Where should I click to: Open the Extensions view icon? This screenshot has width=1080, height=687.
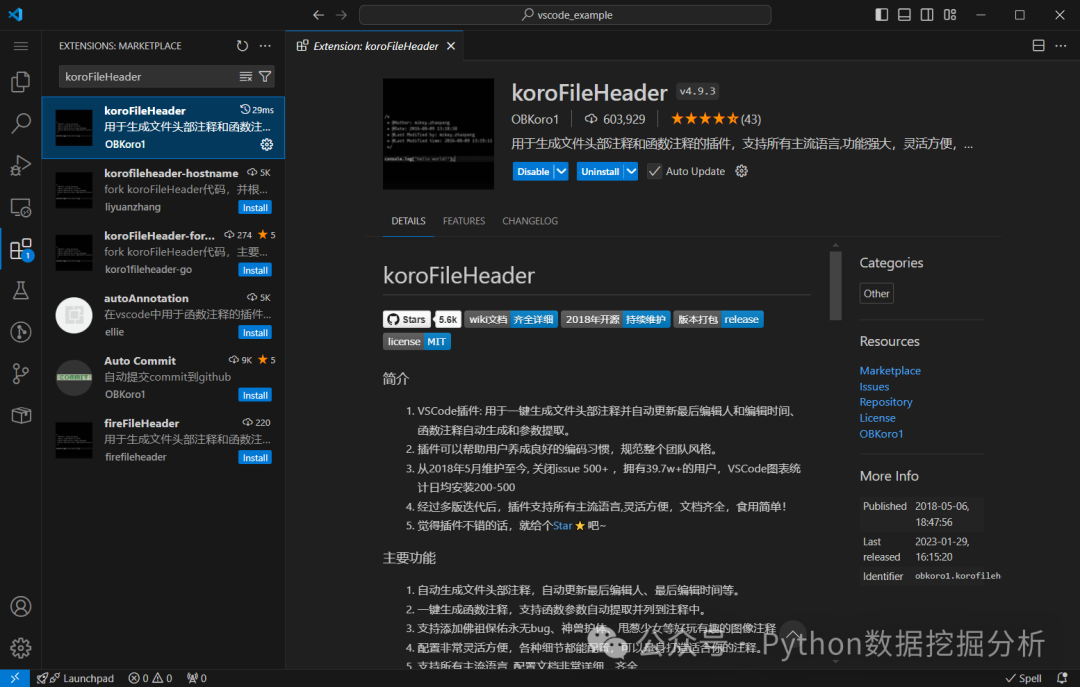tap(21, 249)
